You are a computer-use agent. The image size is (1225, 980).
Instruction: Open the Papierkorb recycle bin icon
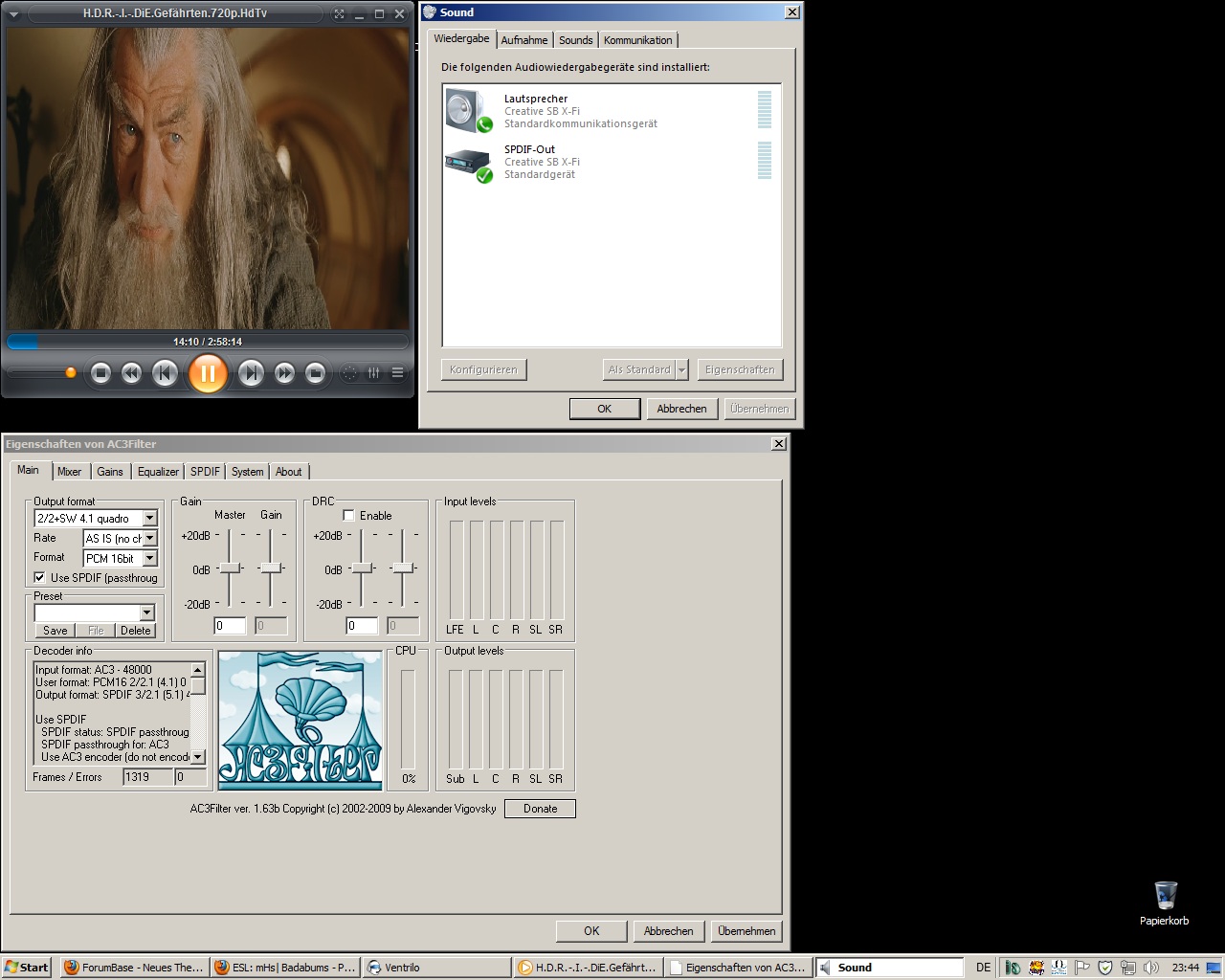pos(1165,903)
